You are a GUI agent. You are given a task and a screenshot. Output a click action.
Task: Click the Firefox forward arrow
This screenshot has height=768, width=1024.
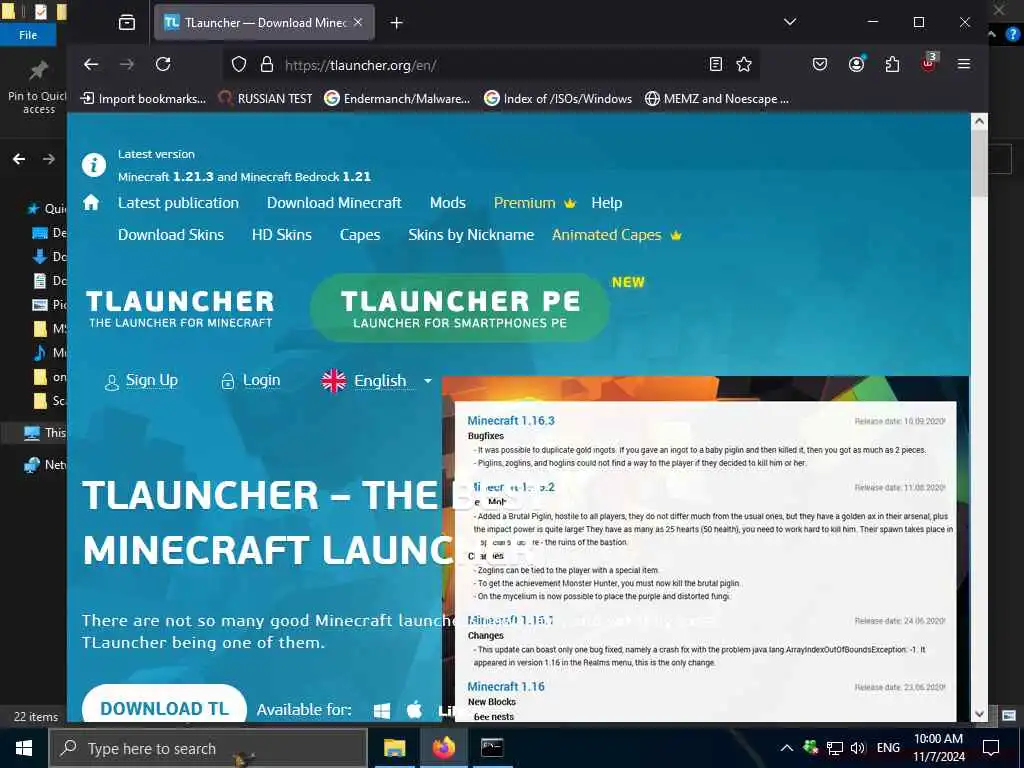[x=127, y=64]
